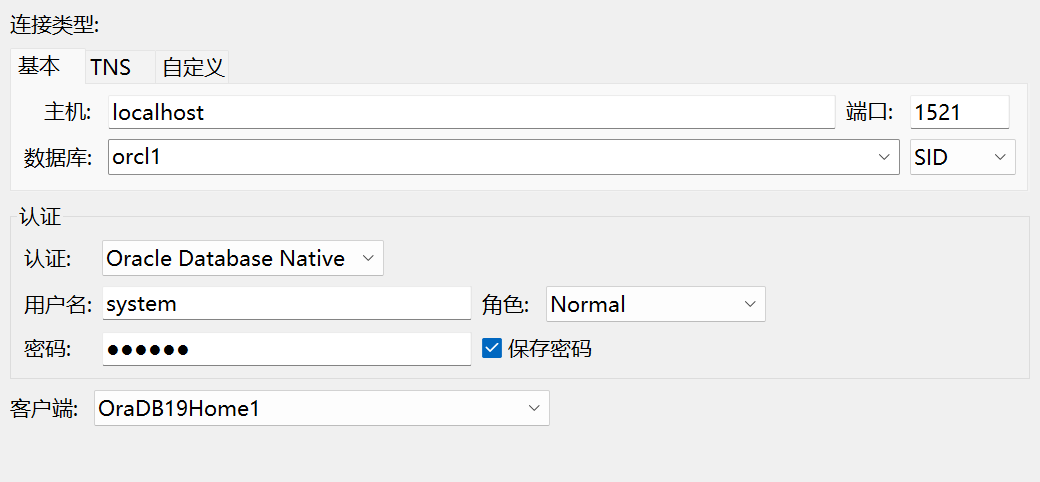Image resolution: width=1040 pixels, height=482 pixels.
Task: Click the 保存密码 label text
Action: (549, 349)
